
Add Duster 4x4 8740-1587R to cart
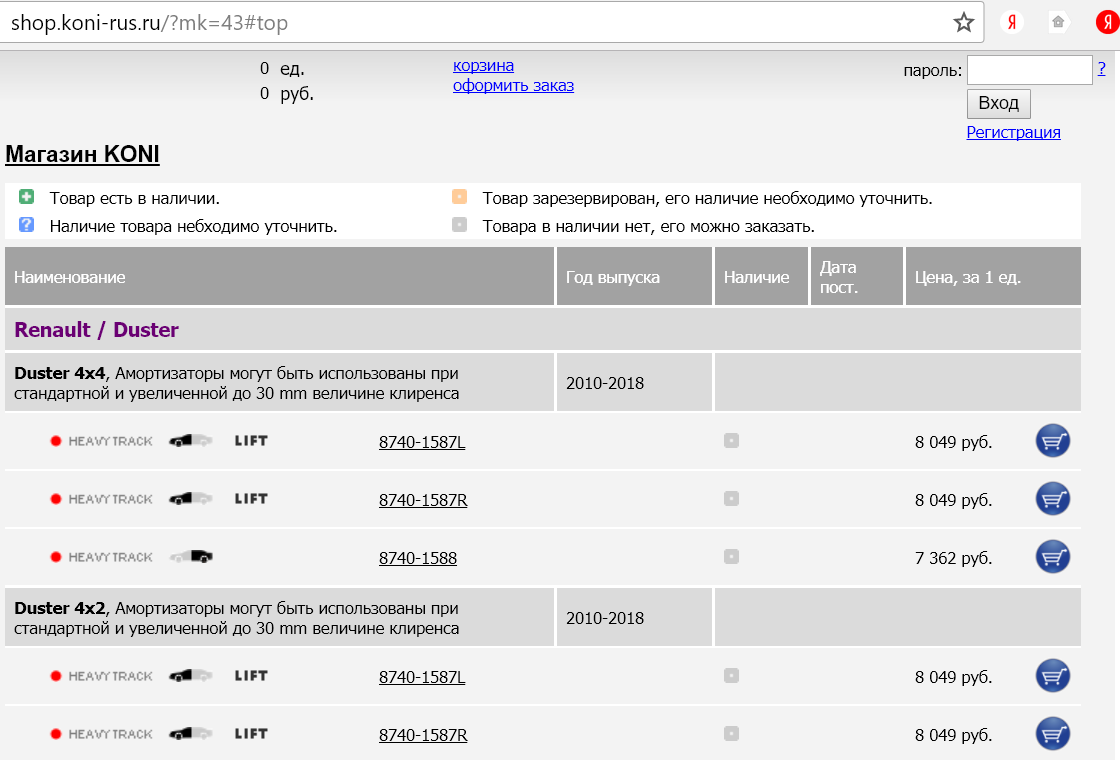pyautogui.click(x=1052, y=499)
